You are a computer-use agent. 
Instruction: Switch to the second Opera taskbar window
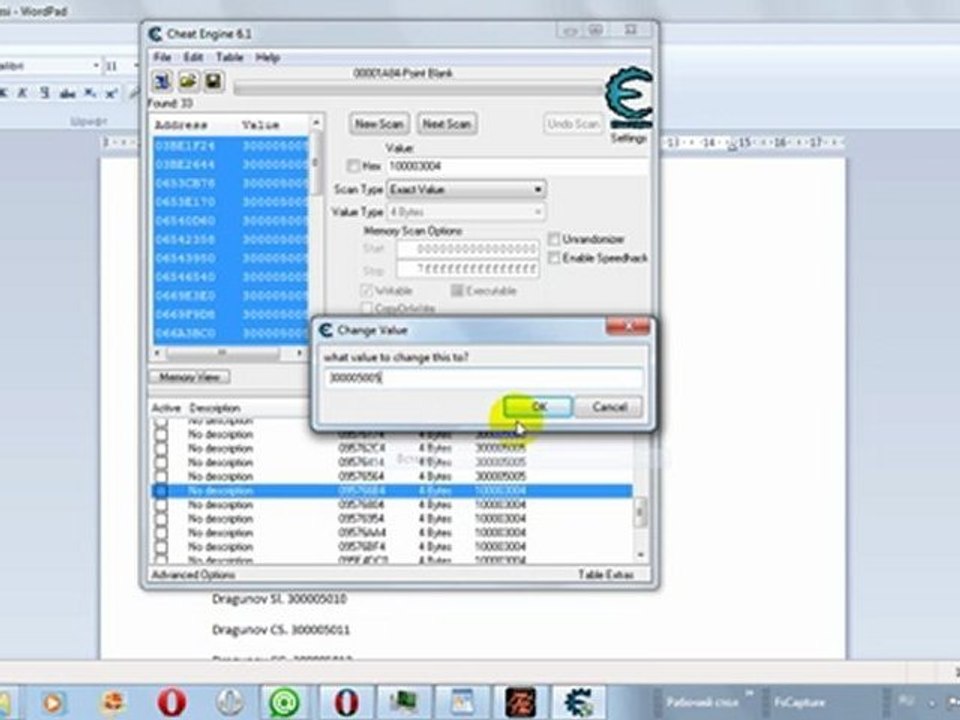click(x=346, y=702)
